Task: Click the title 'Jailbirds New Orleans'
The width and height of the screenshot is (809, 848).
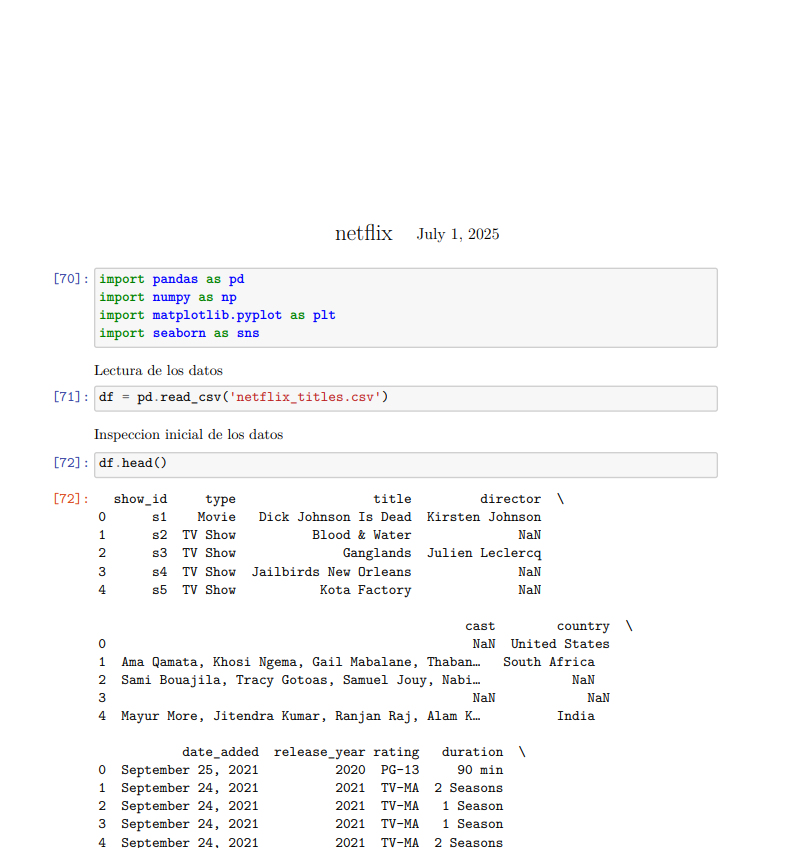Action: click(331, 572)
